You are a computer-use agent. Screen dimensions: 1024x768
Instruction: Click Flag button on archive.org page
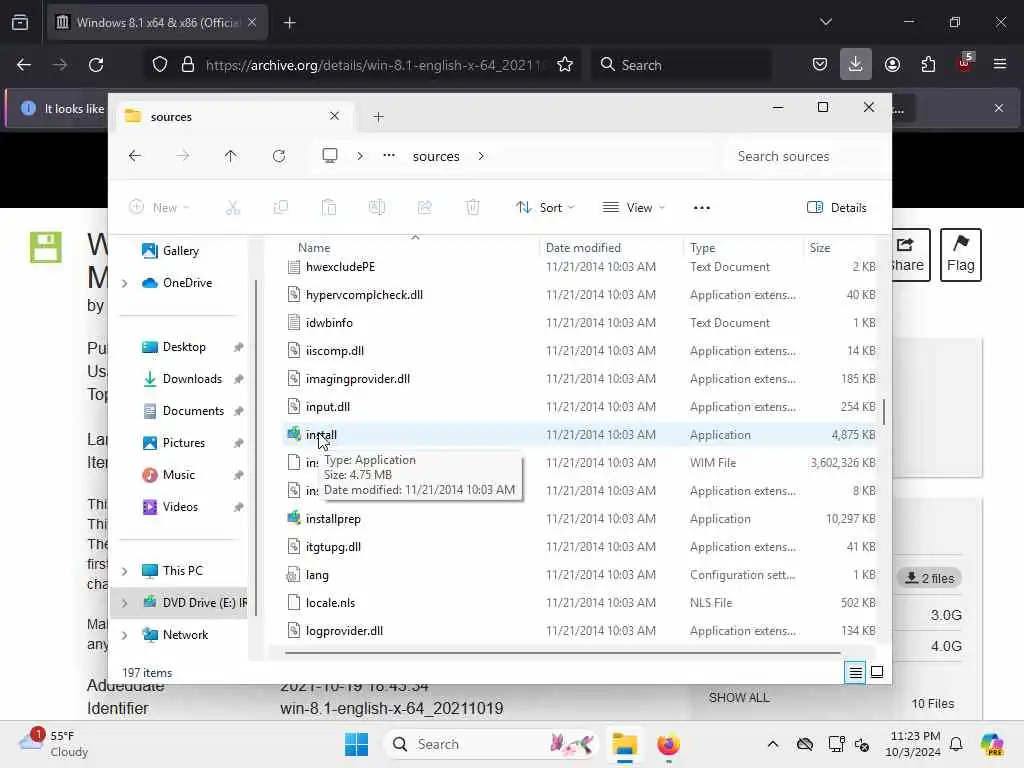[960, 255]
